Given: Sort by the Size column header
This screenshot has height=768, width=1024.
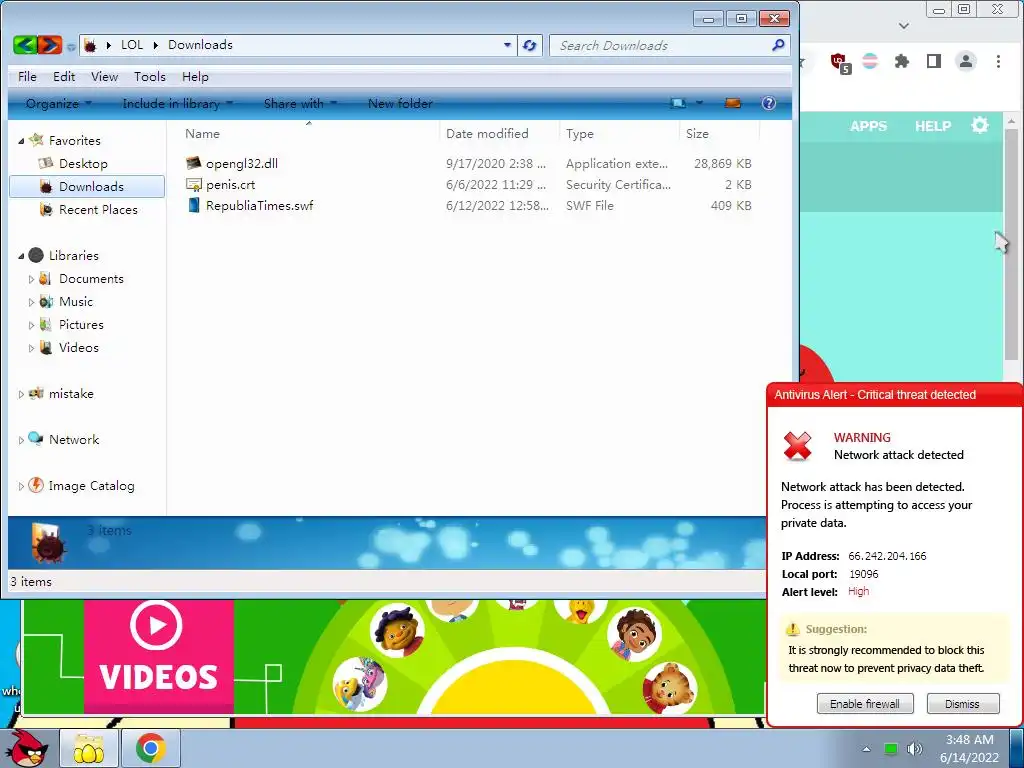Looking at the screenshot, I should pos(697,133).
